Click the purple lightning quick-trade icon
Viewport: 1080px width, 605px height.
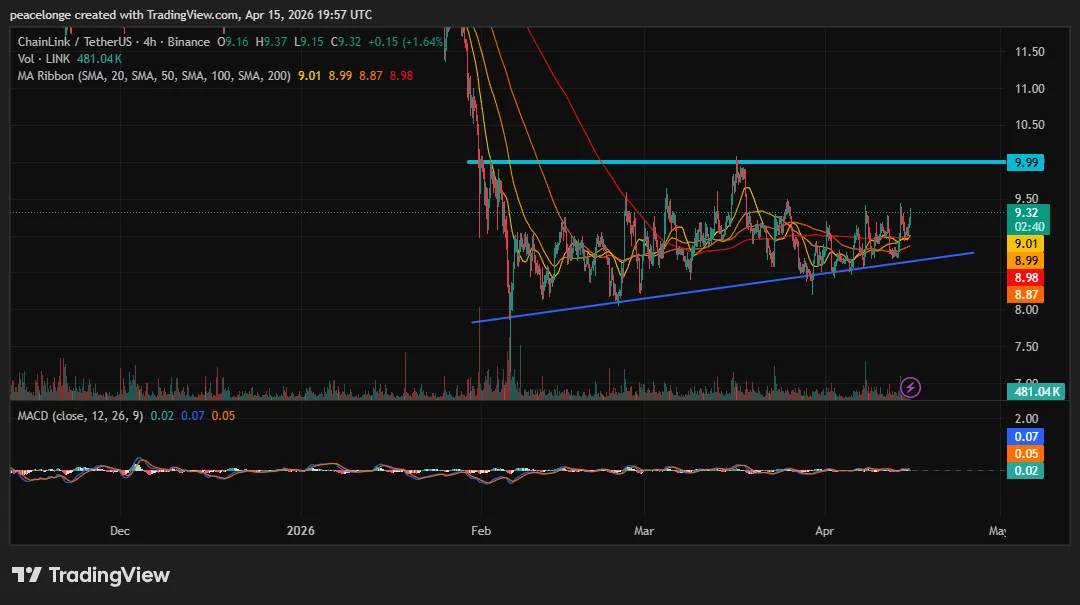coord(909,389)
